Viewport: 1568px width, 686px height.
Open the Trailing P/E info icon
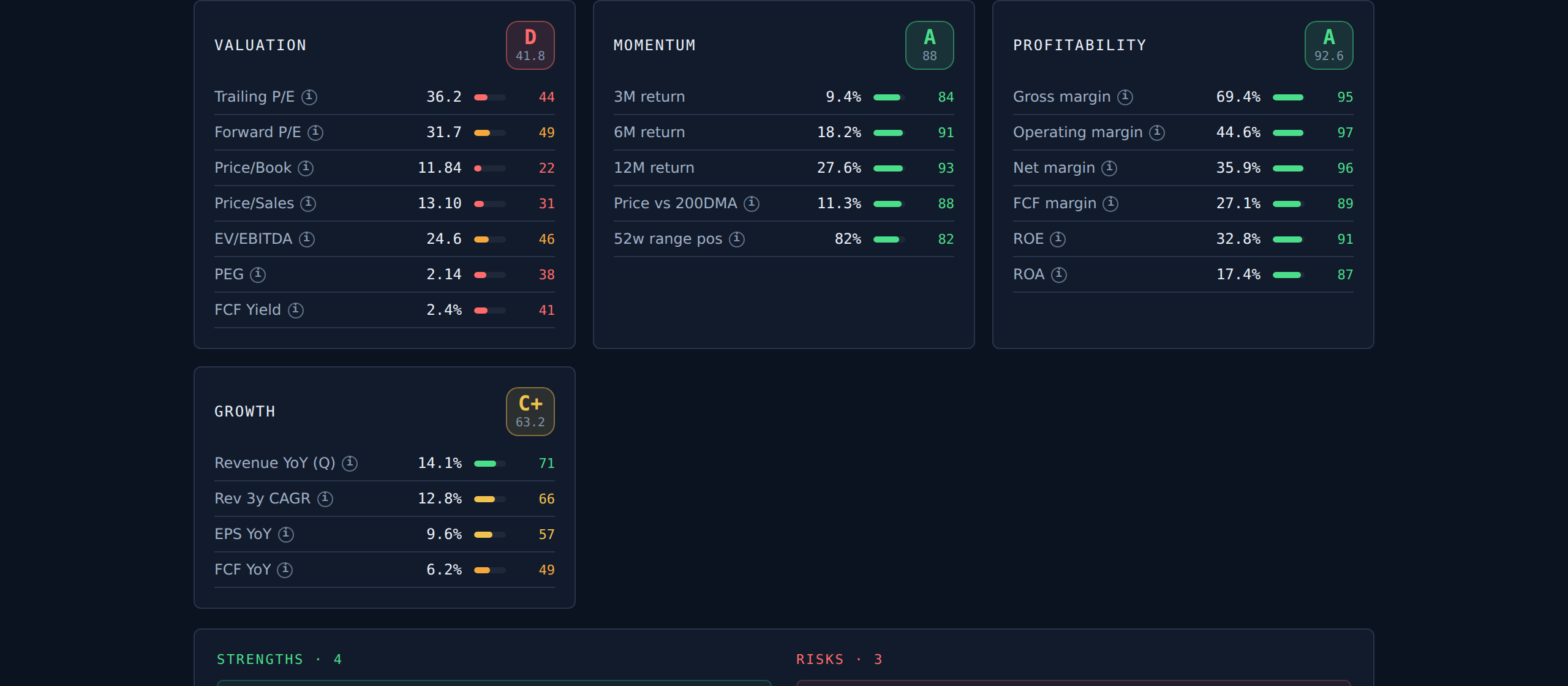coord(309,97)
